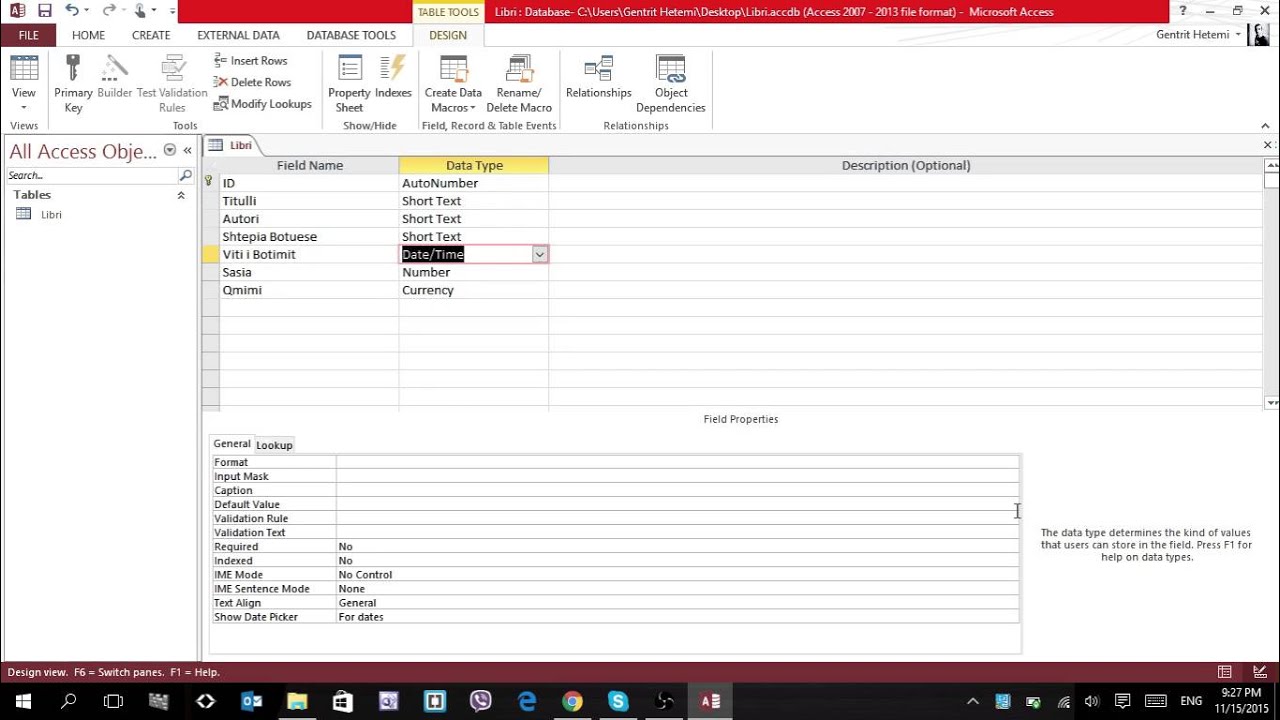Click the Builder wand icon
This screenshot has height=720, width=1280.
pos(114,76)
